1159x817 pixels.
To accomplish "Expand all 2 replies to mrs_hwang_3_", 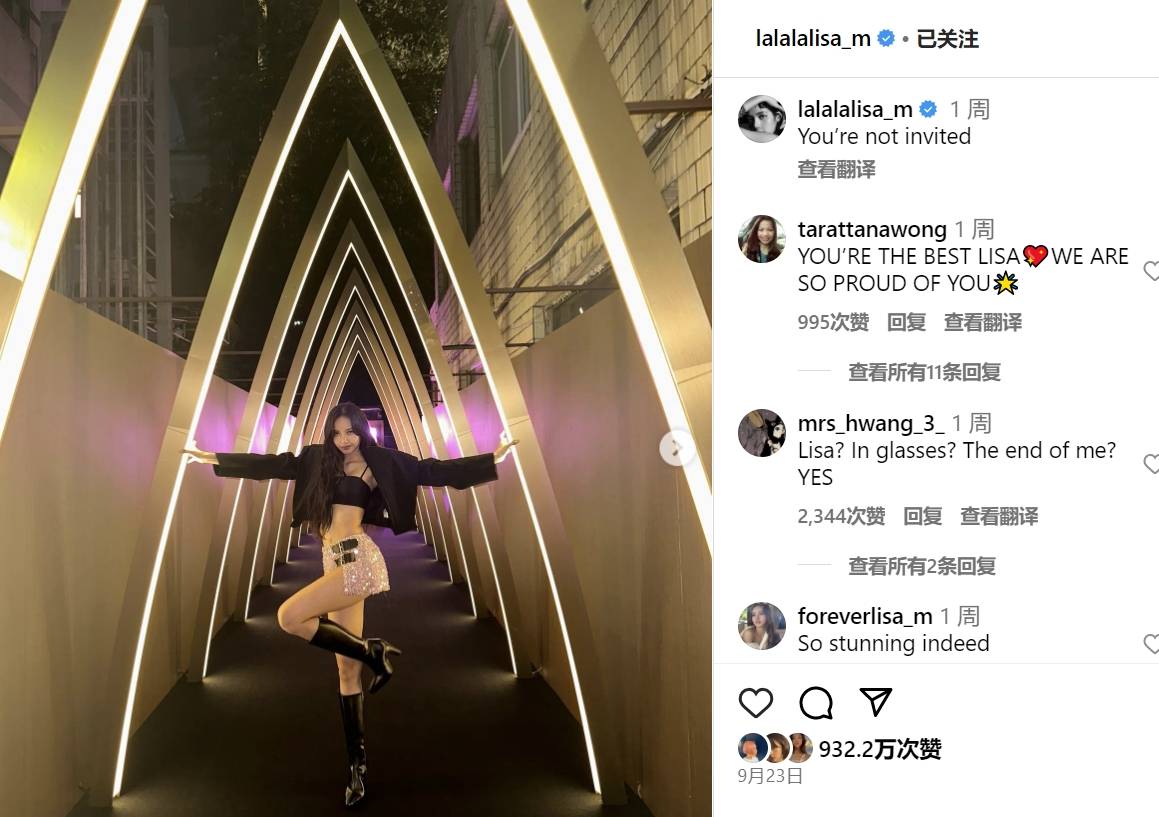I will pos(922,566).
